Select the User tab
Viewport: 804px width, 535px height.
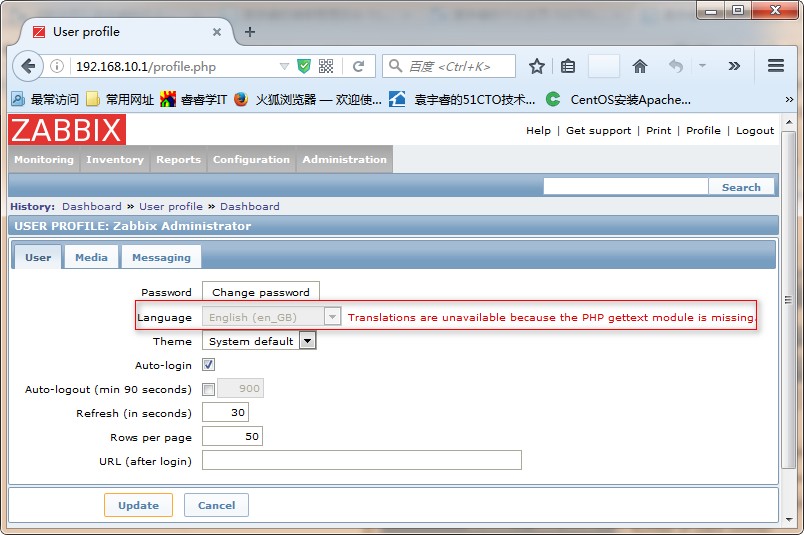(x=38, y=257)
